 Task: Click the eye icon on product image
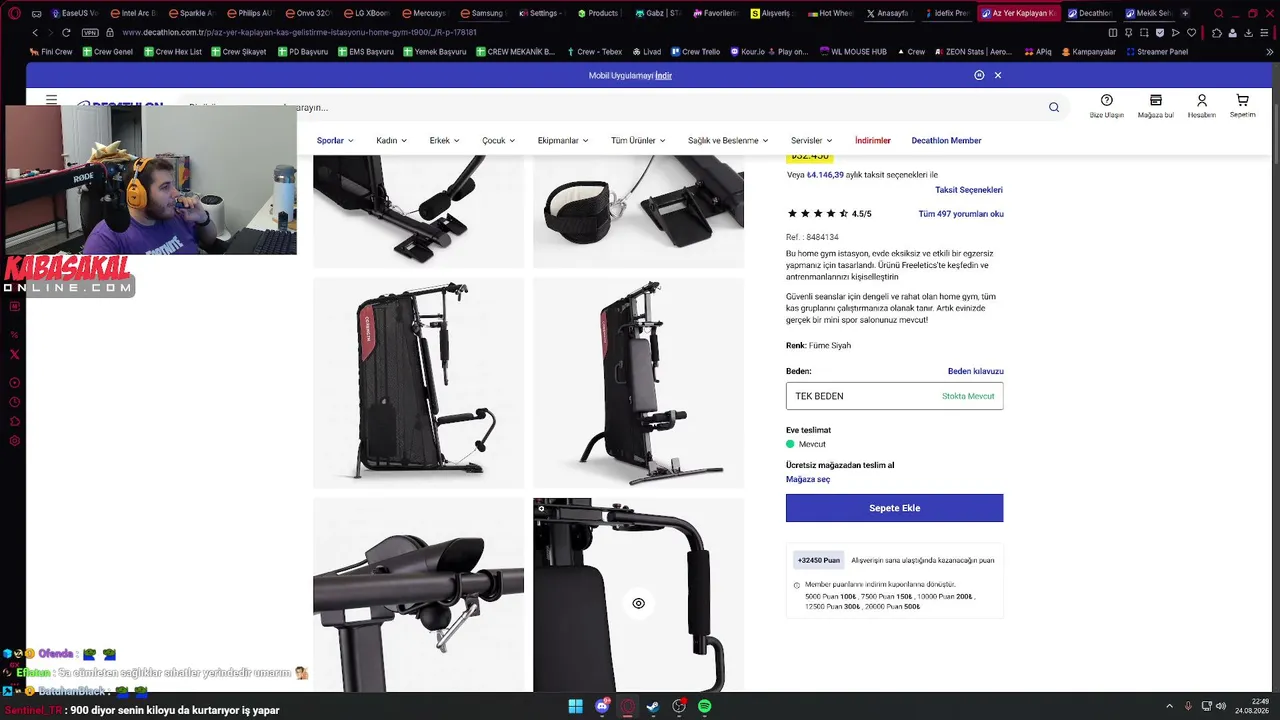(638, 603)
